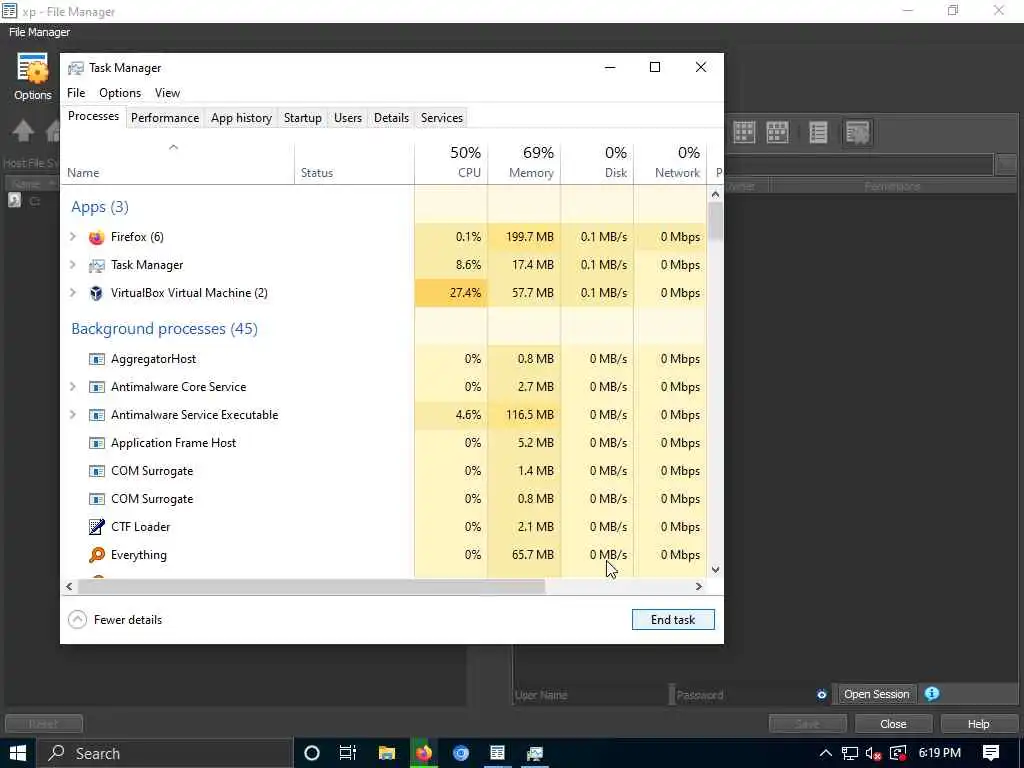
Task: Click the Everything magnifier icon
Action: coord(97,555)
